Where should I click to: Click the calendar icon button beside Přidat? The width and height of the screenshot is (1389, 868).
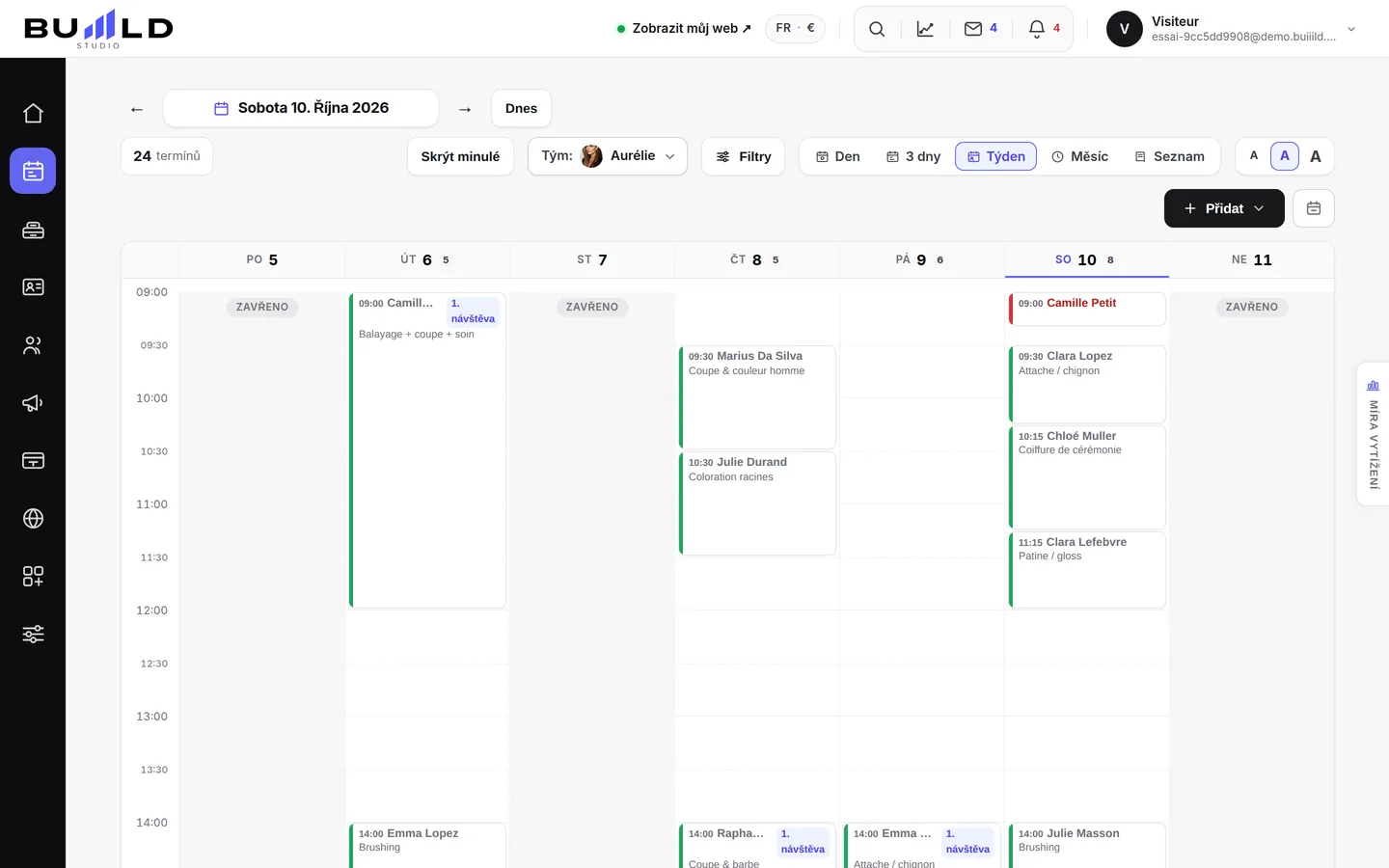coord(1314,208)
